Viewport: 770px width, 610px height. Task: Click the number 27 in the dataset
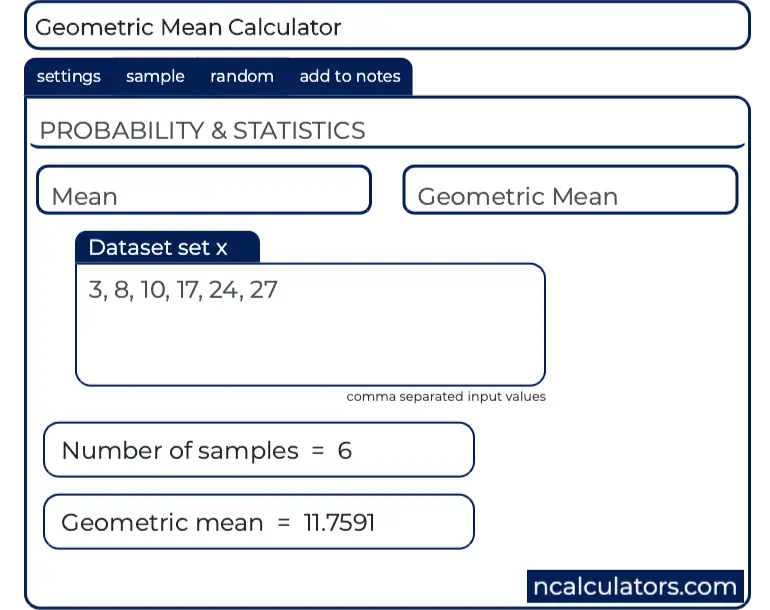click(x=264, y=291)
